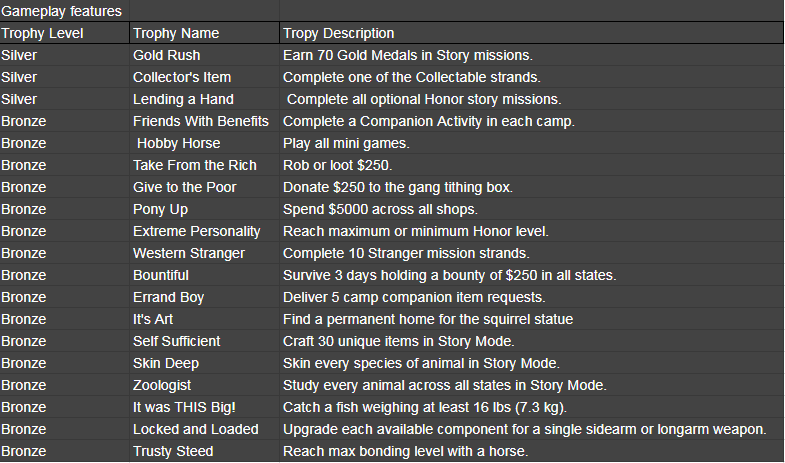The height and width of the screenshot is (463, 785).
Task: Click 'Complete 10 Stranger mission strands.' cell
Action: pyautogui.click(x=406, y=253)
